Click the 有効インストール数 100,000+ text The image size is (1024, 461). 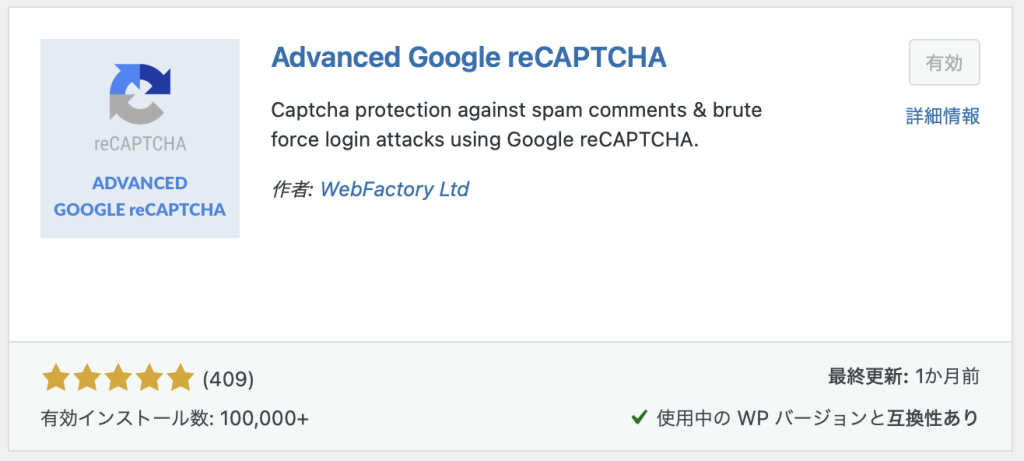pos(175,418)
